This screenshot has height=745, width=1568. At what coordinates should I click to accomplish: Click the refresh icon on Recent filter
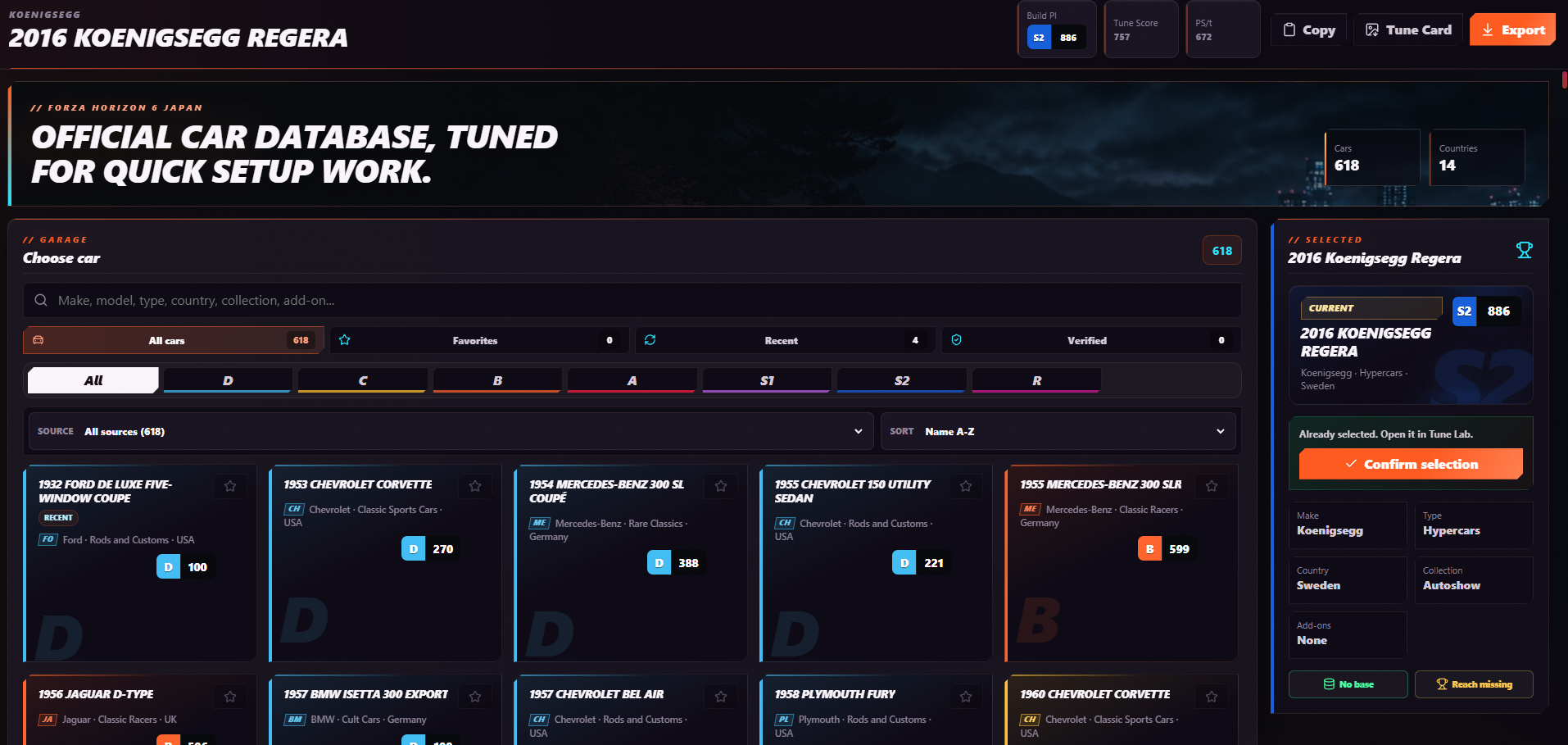pos(650,340)
